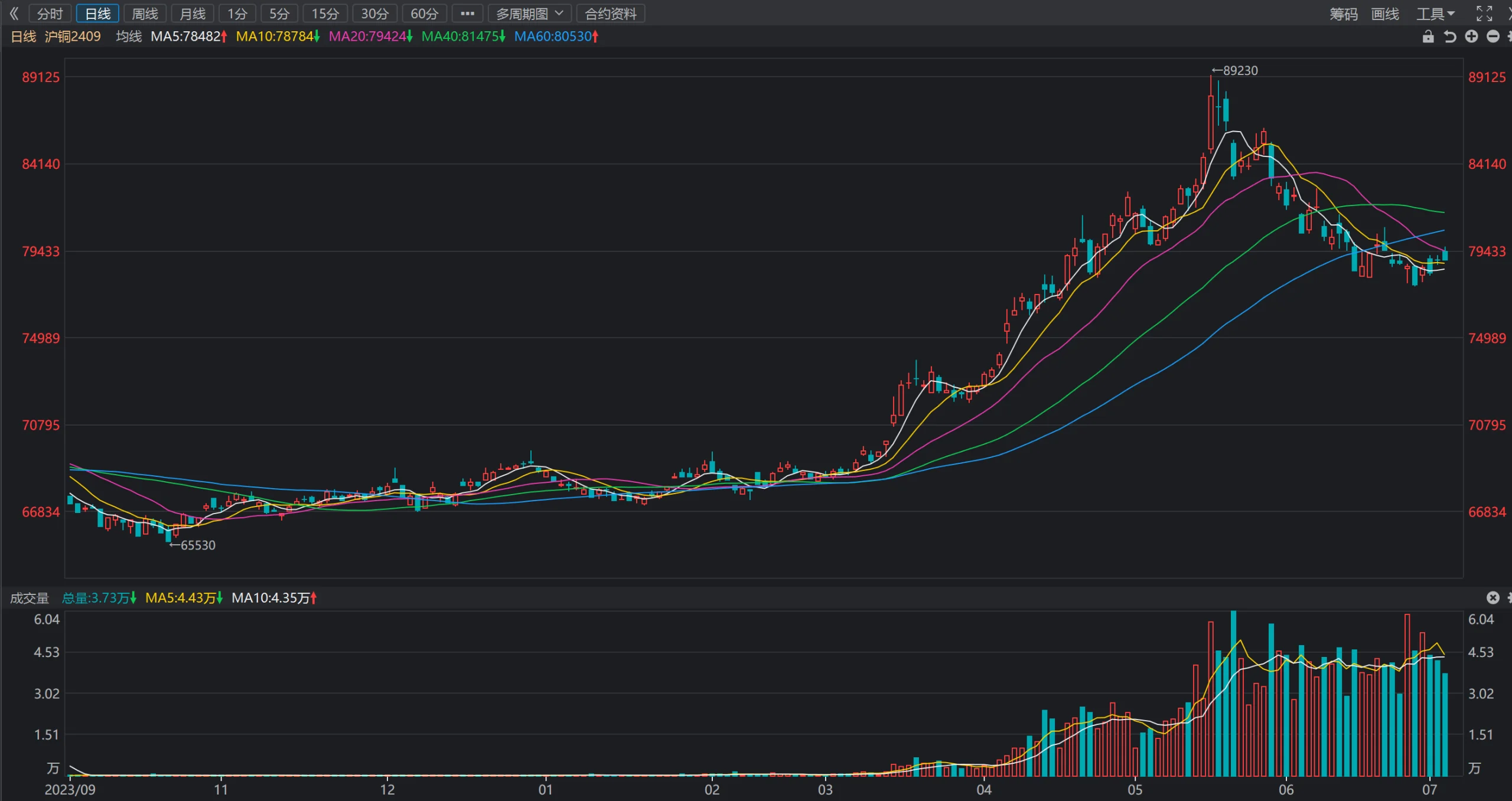Switch to 周线 weekly chart

click(145, 14)
